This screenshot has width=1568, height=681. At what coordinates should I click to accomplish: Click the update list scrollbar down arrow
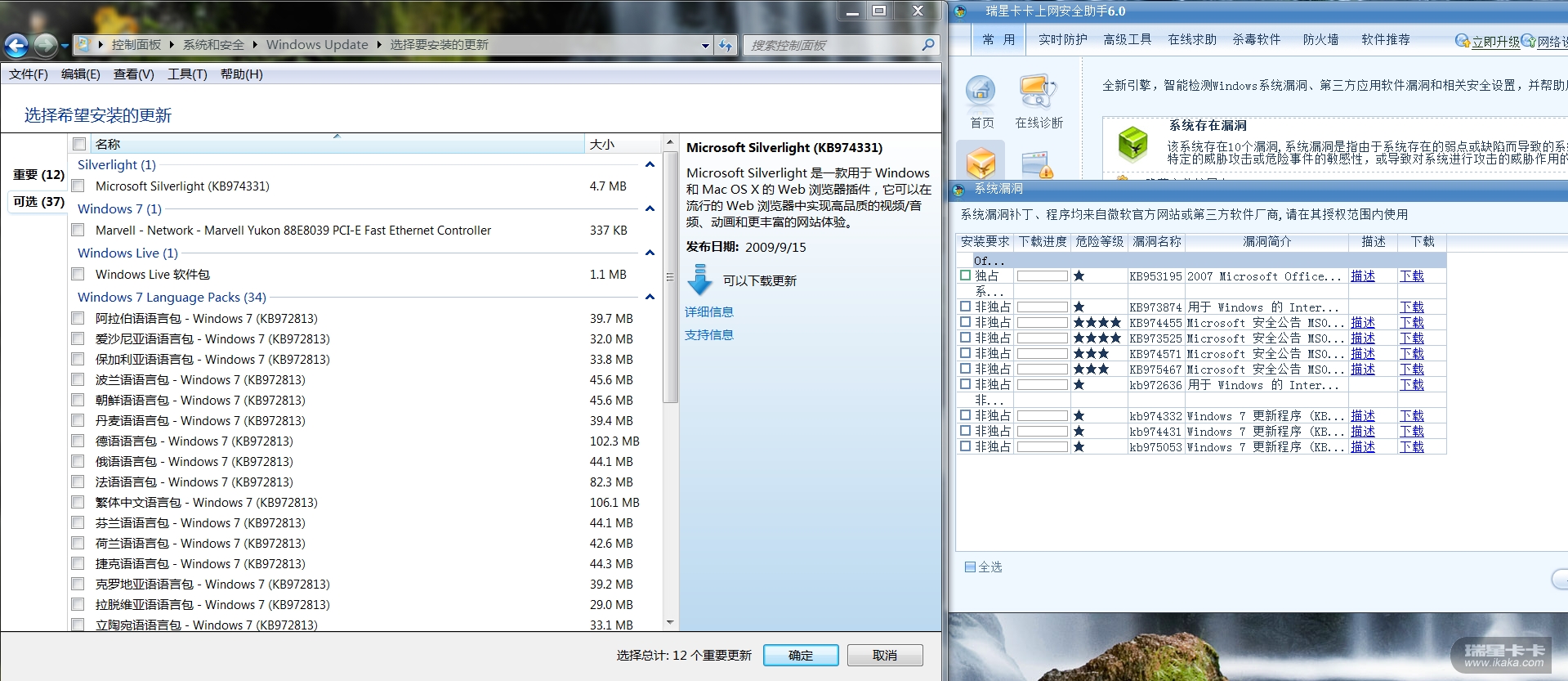coord(670,622)
